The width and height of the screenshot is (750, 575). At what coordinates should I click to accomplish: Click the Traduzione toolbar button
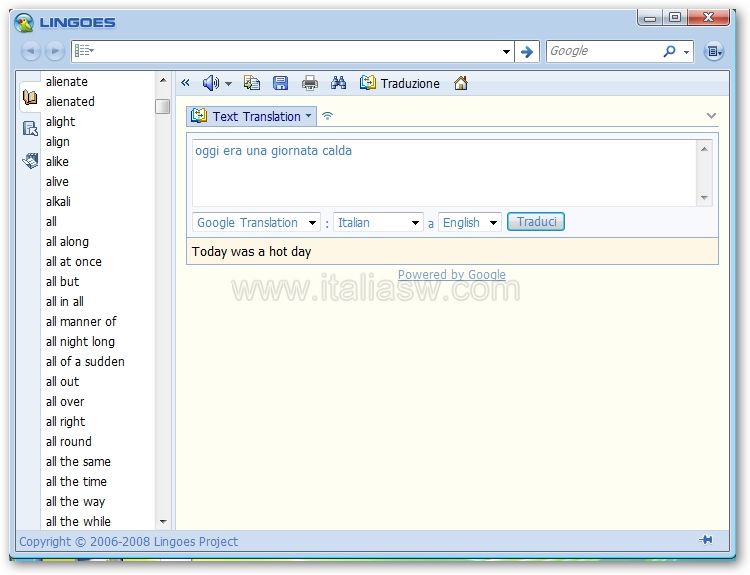(x=400, y=83)
